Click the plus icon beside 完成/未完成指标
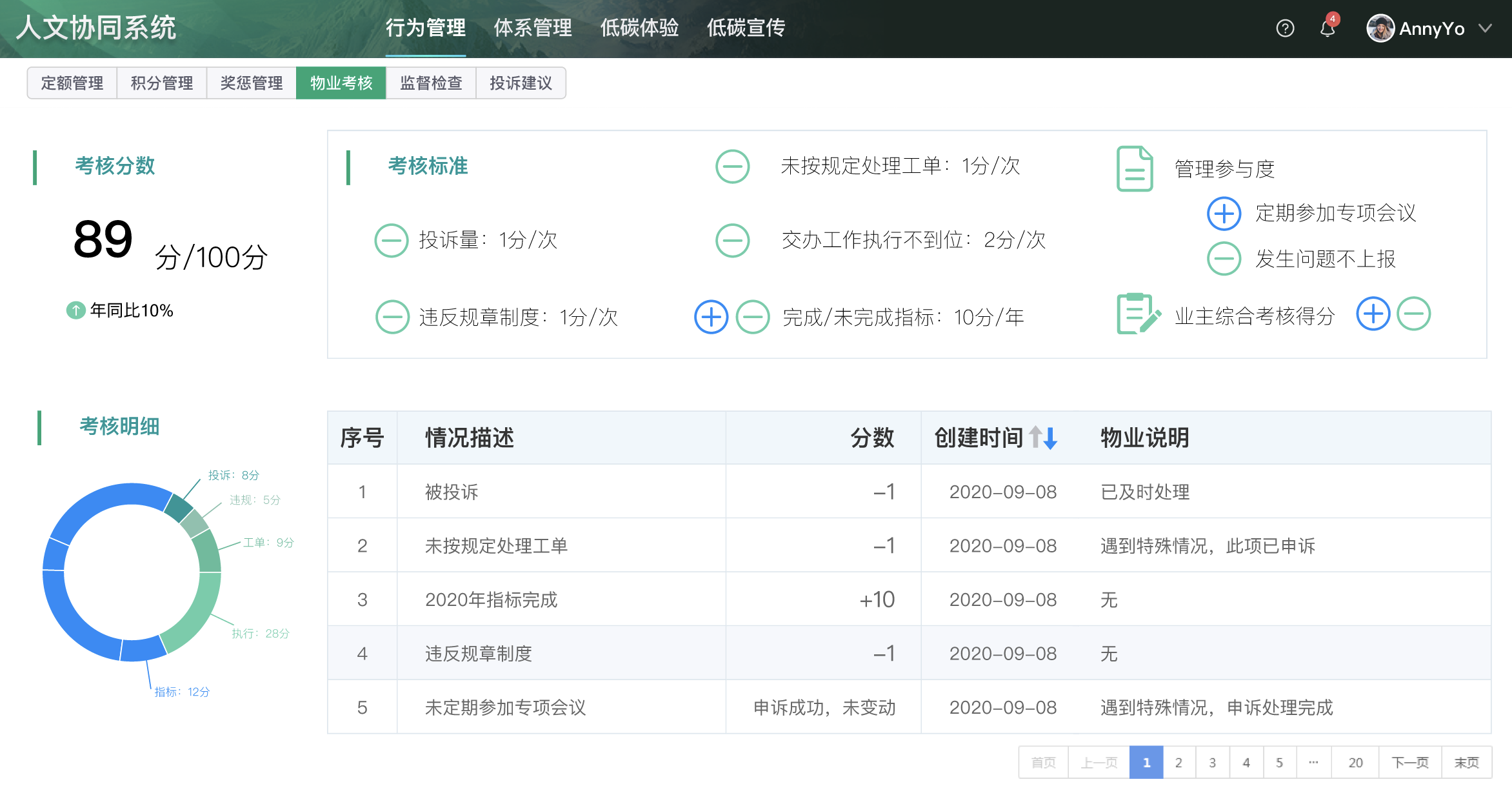This screenshot has height=786, width=1512. [711, 317]
